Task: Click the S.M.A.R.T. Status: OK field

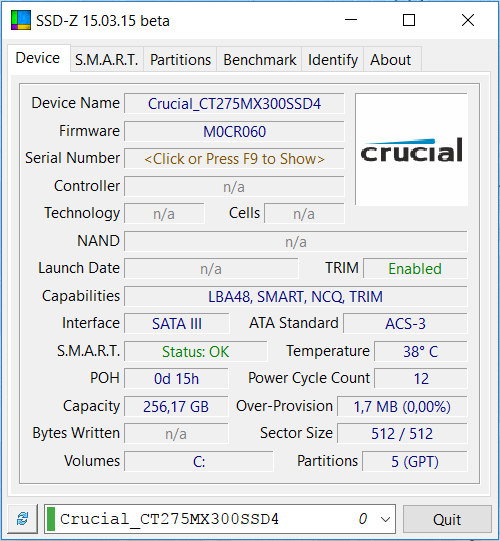Action: [196, 352]
